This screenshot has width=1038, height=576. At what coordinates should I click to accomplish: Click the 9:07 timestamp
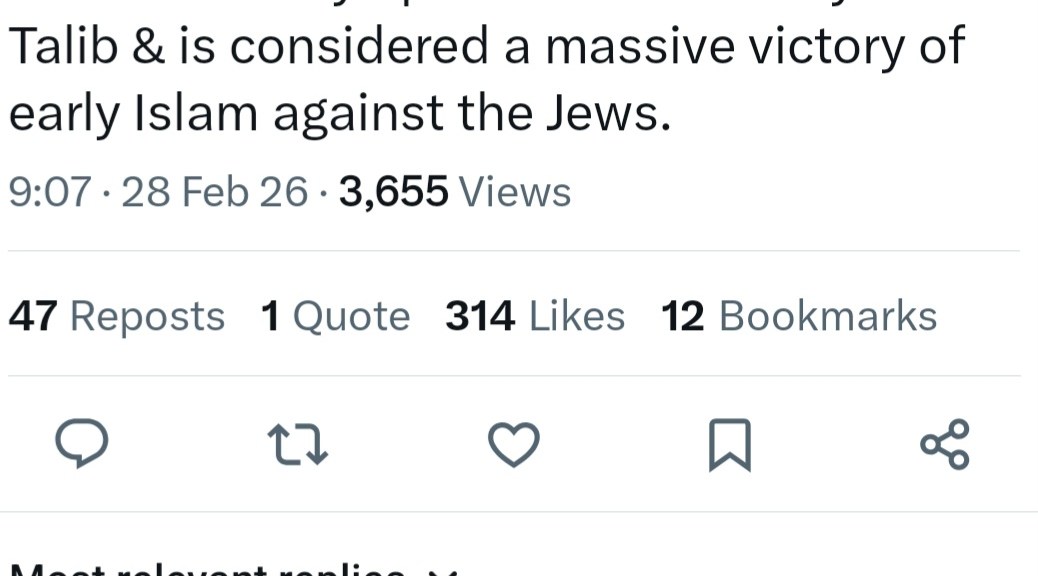[50, 191]
